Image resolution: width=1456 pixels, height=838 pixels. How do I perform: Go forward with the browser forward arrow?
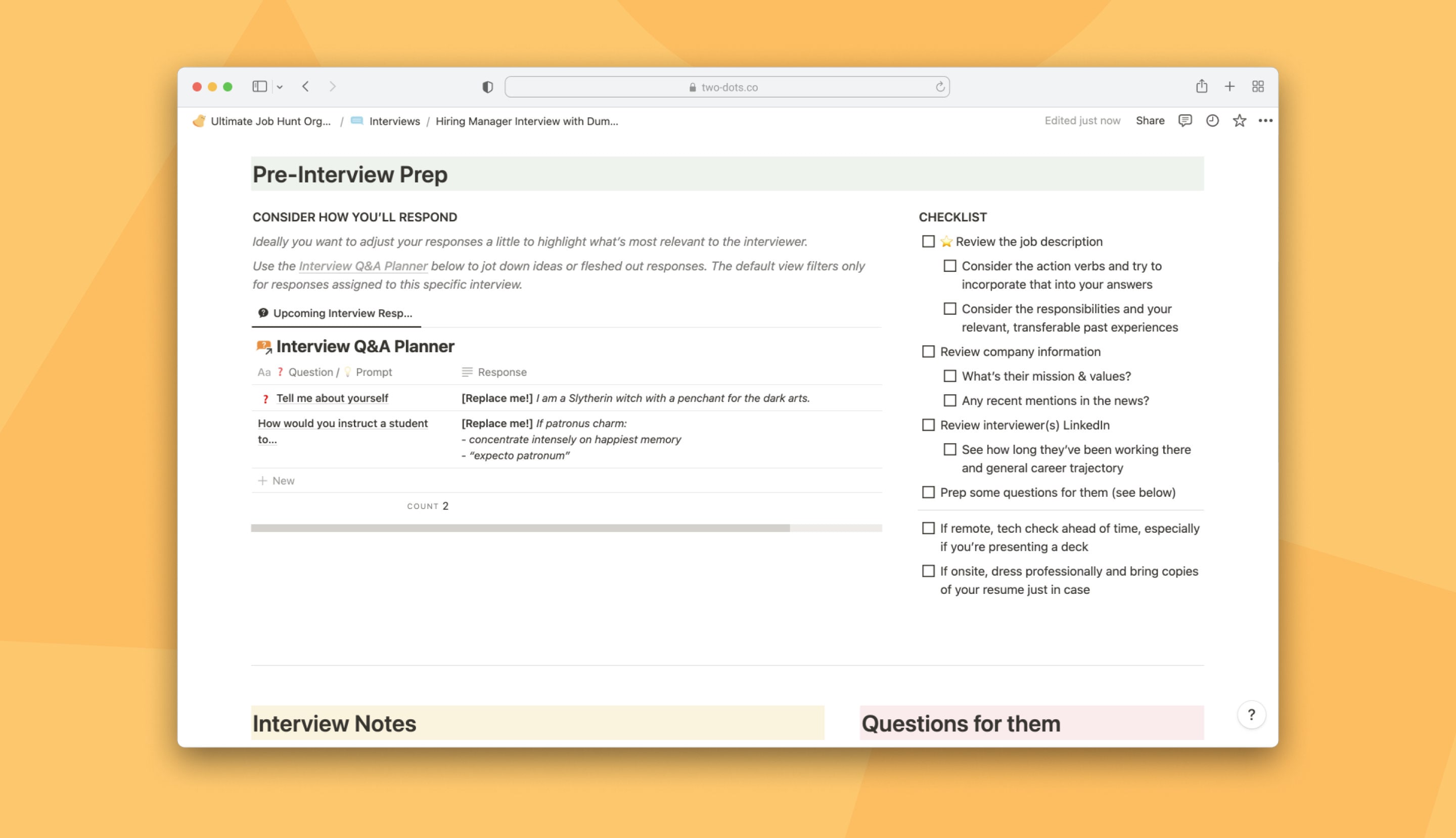[x=332, y=86]
